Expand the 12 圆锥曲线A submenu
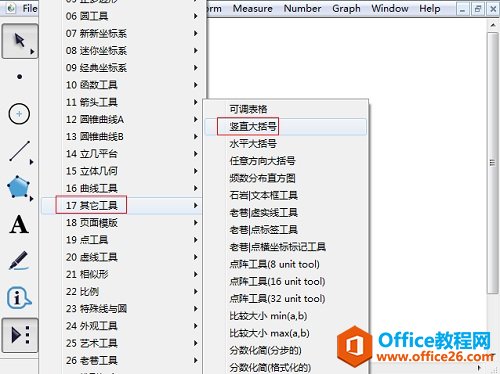This screenshot has width=500, height=374. [x=121, y=119]
